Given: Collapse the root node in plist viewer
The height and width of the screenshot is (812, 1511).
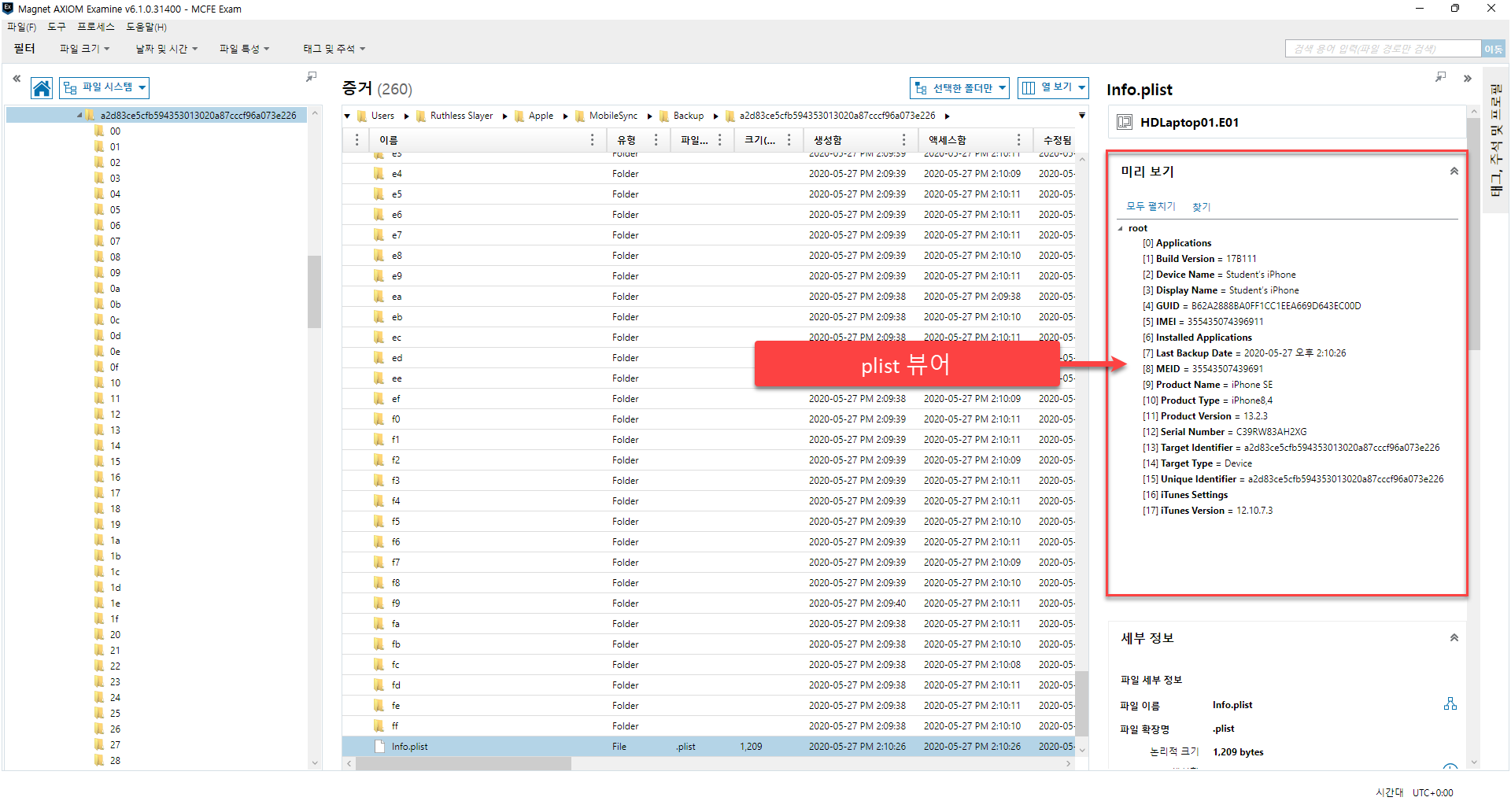Looking at the screenshot, I should coord(1121,229).
